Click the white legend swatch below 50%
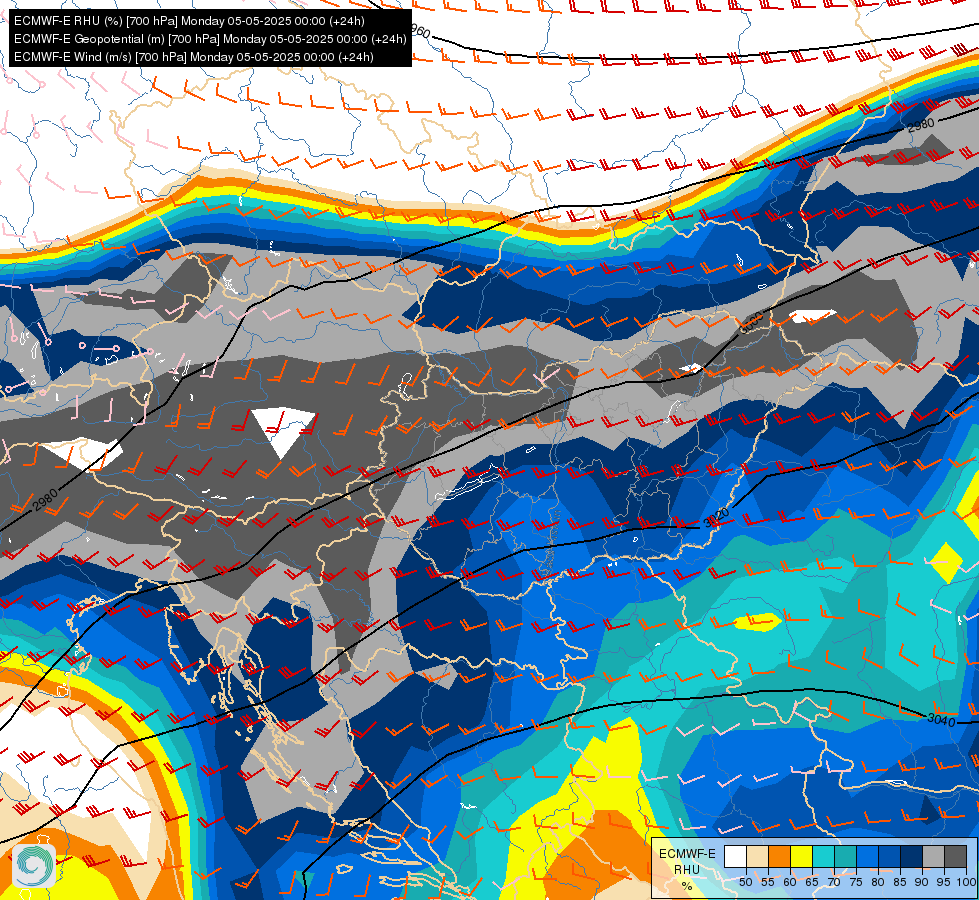 click(735, 856)
